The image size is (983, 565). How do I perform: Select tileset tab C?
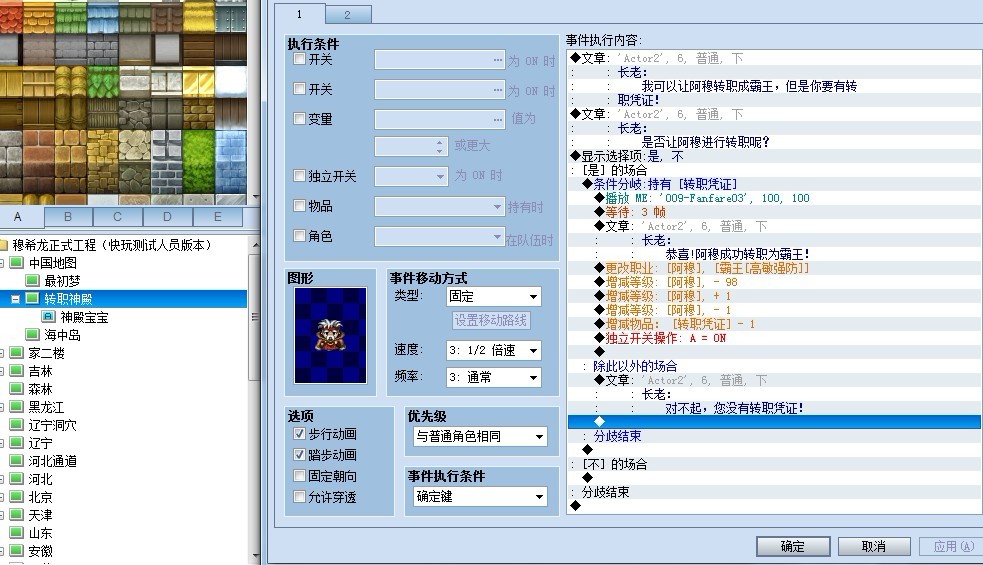[x=118, y=216]
